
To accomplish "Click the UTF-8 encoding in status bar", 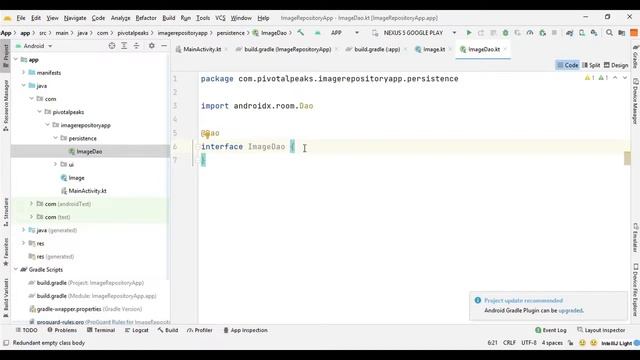I will coord(529,343).
